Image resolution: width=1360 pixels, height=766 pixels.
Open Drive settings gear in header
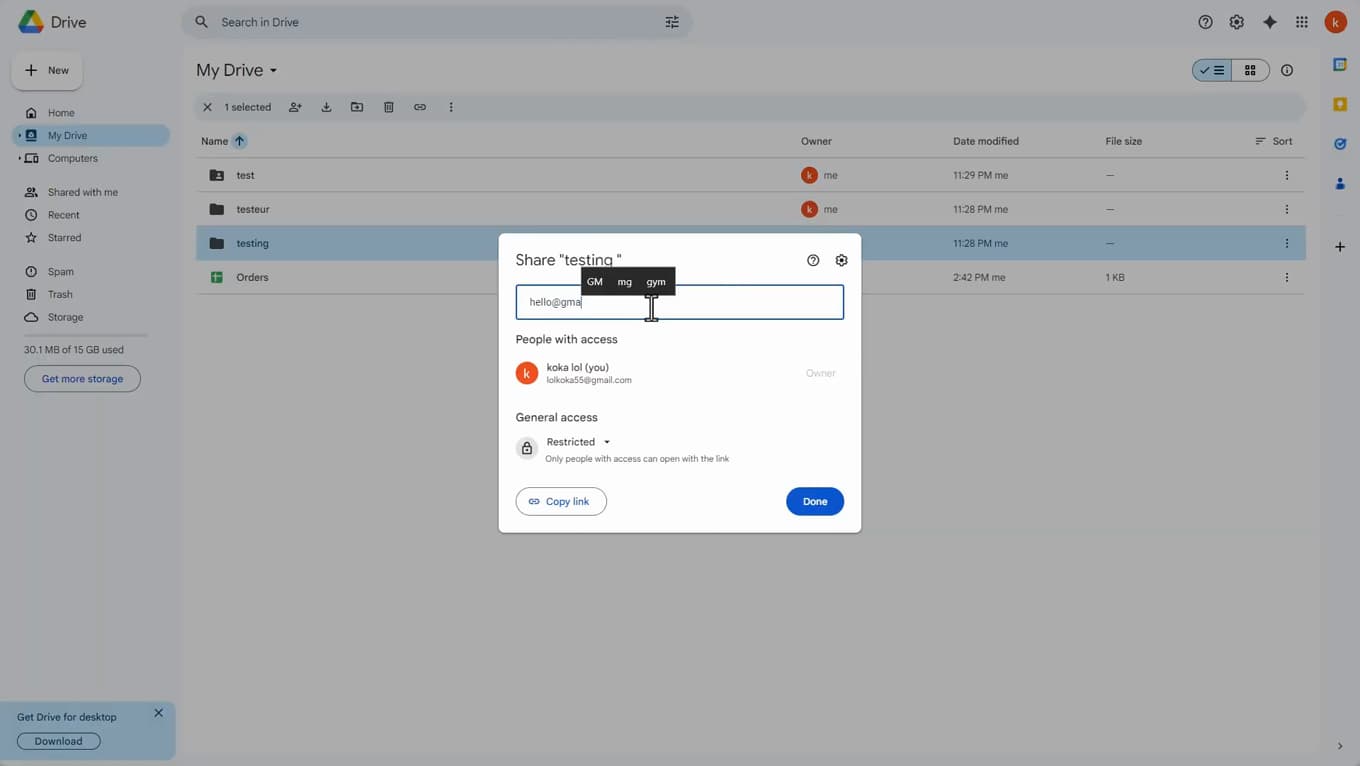click(1237, 22)
